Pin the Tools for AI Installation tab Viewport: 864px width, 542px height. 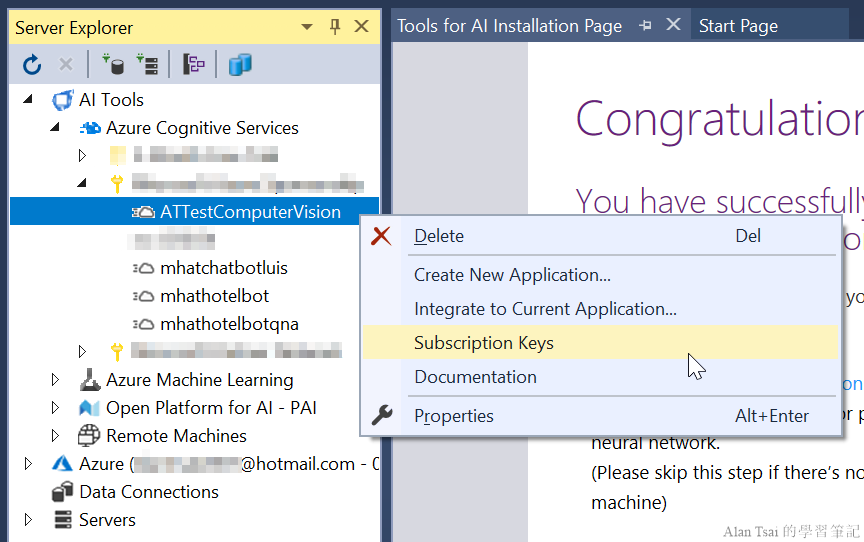(645, 25)
